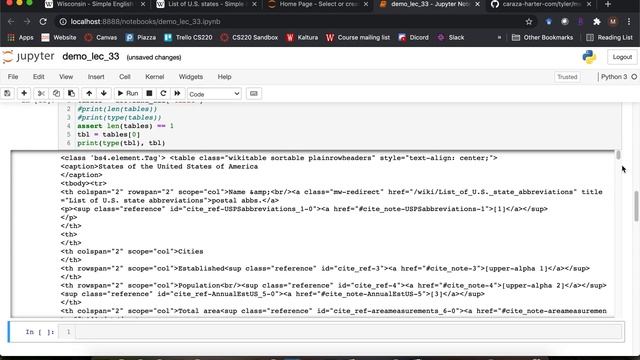Switch to Wisconsin - Simple English tab

click(94, 4)
